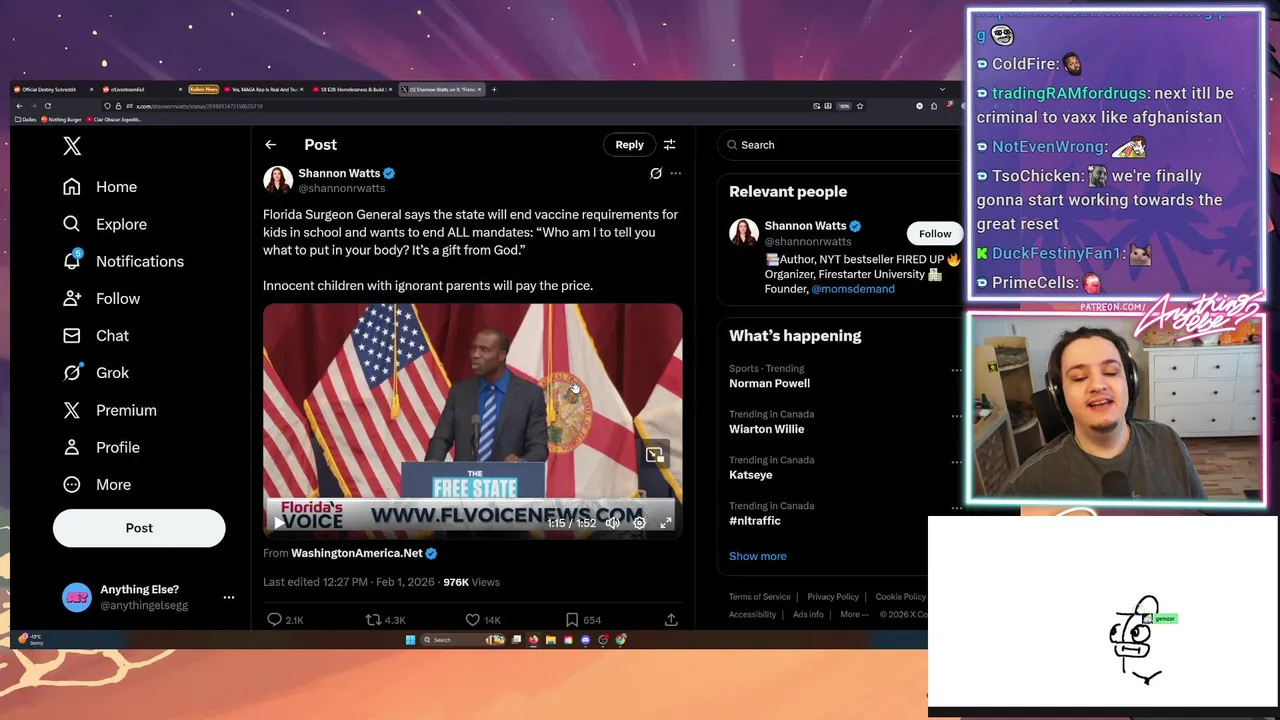Open Discord from the taskbar

[x=586, y=640]
